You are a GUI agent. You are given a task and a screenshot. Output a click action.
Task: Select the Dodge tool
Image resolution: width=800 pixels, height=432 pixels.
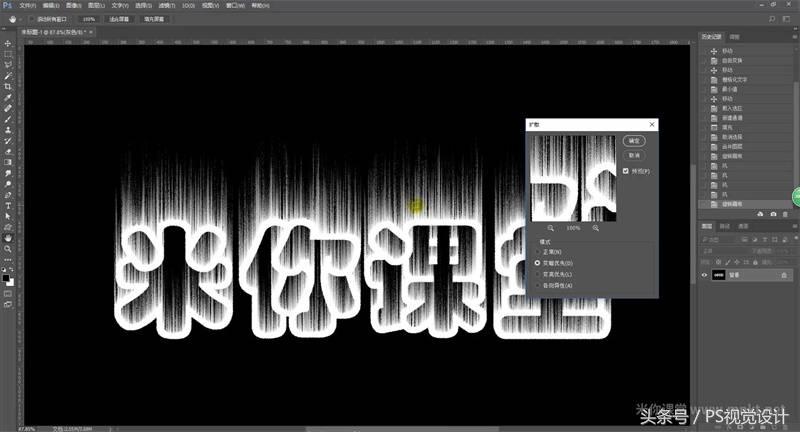pos(8,184)
